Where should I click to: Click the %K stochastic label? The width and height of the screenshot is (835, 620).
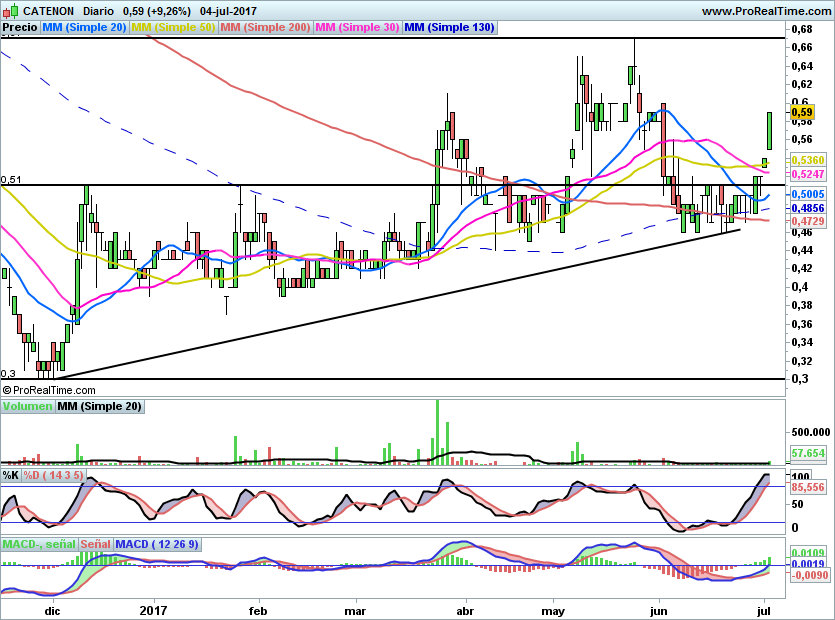(11, 475)
